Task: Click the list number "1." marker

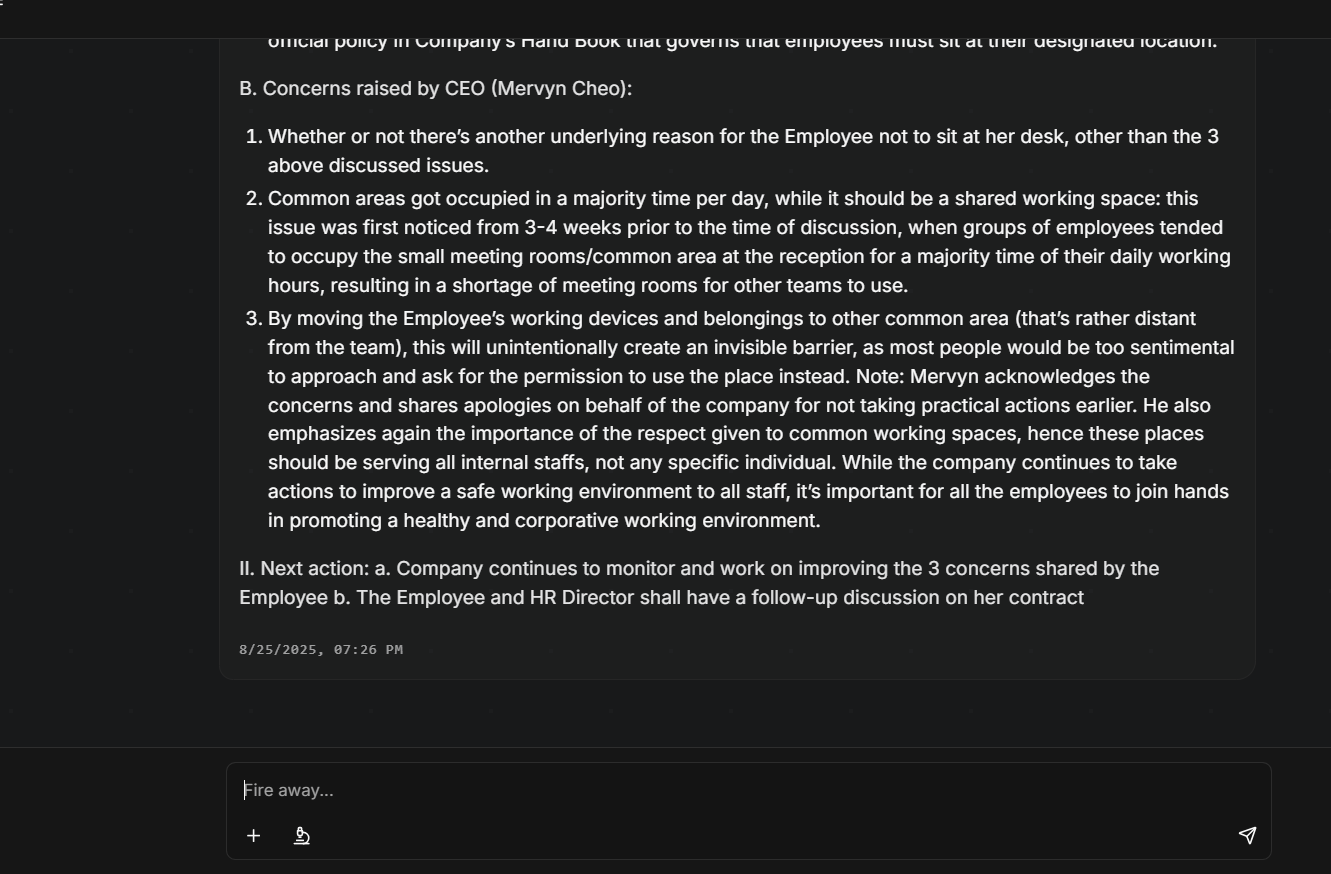Action: coord(254,137)
